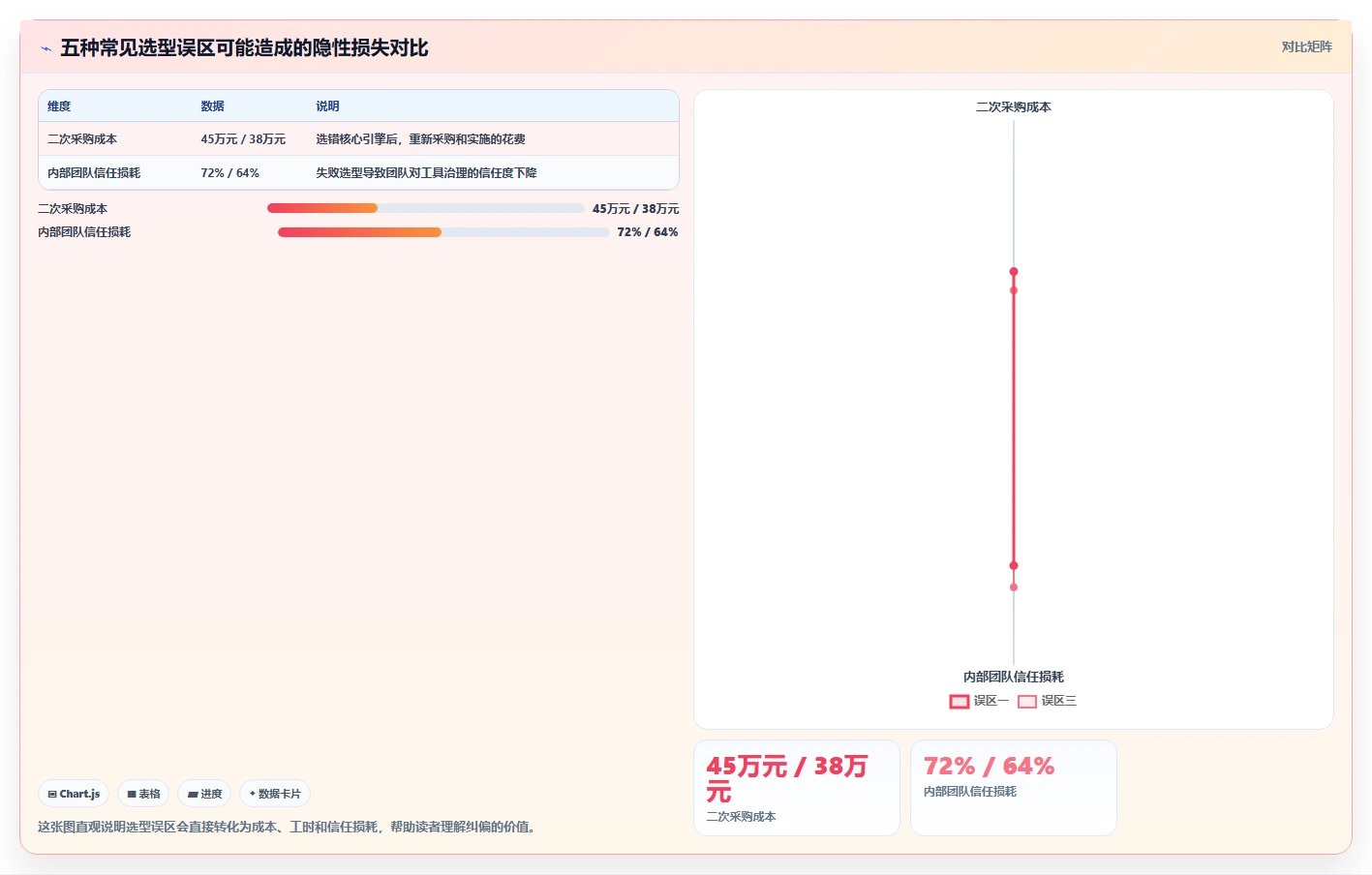Select the Chart.js tag chip
Viewport: 1372px width, 875px height.
[x=74, y=794]
